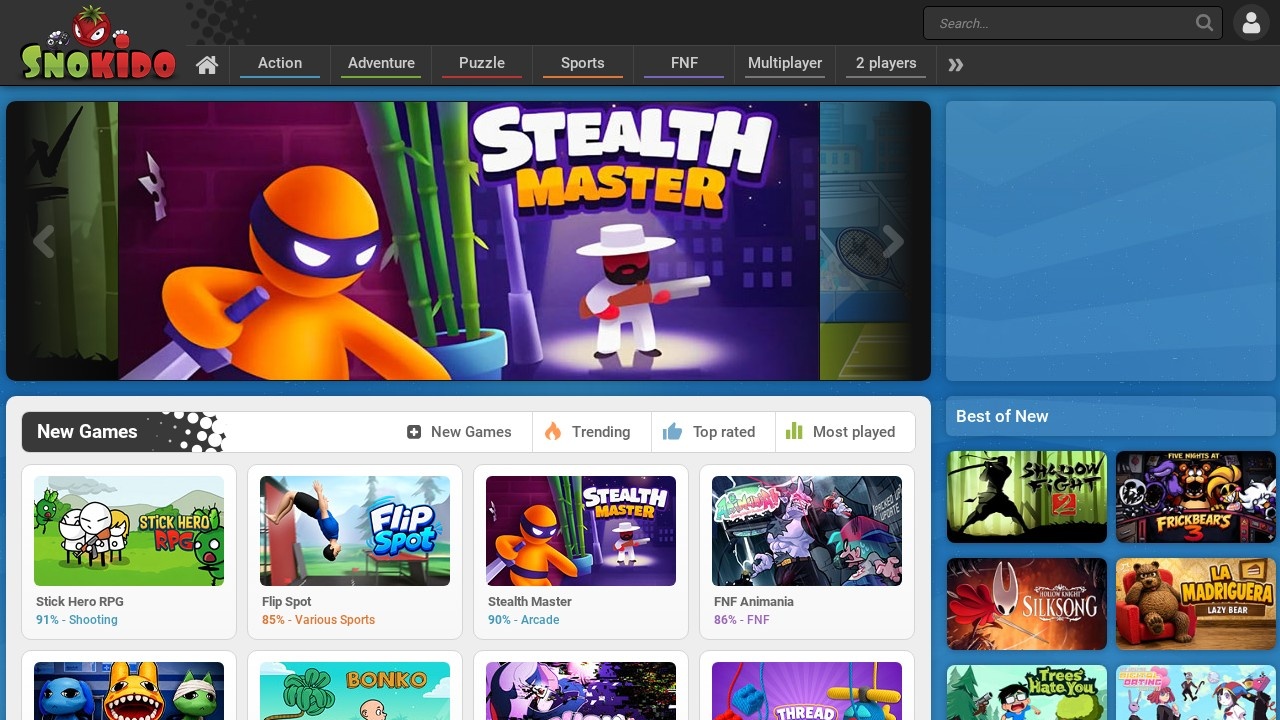Click the '86% - FNF' label
This screenshot has width=1280, height=720.
742,620
